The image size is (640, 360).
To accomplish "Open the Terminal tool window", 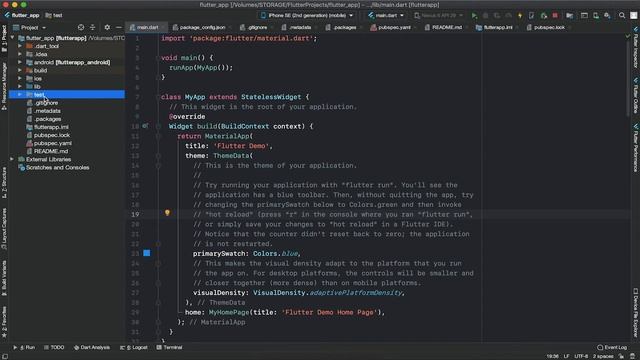I will point(169,347).
